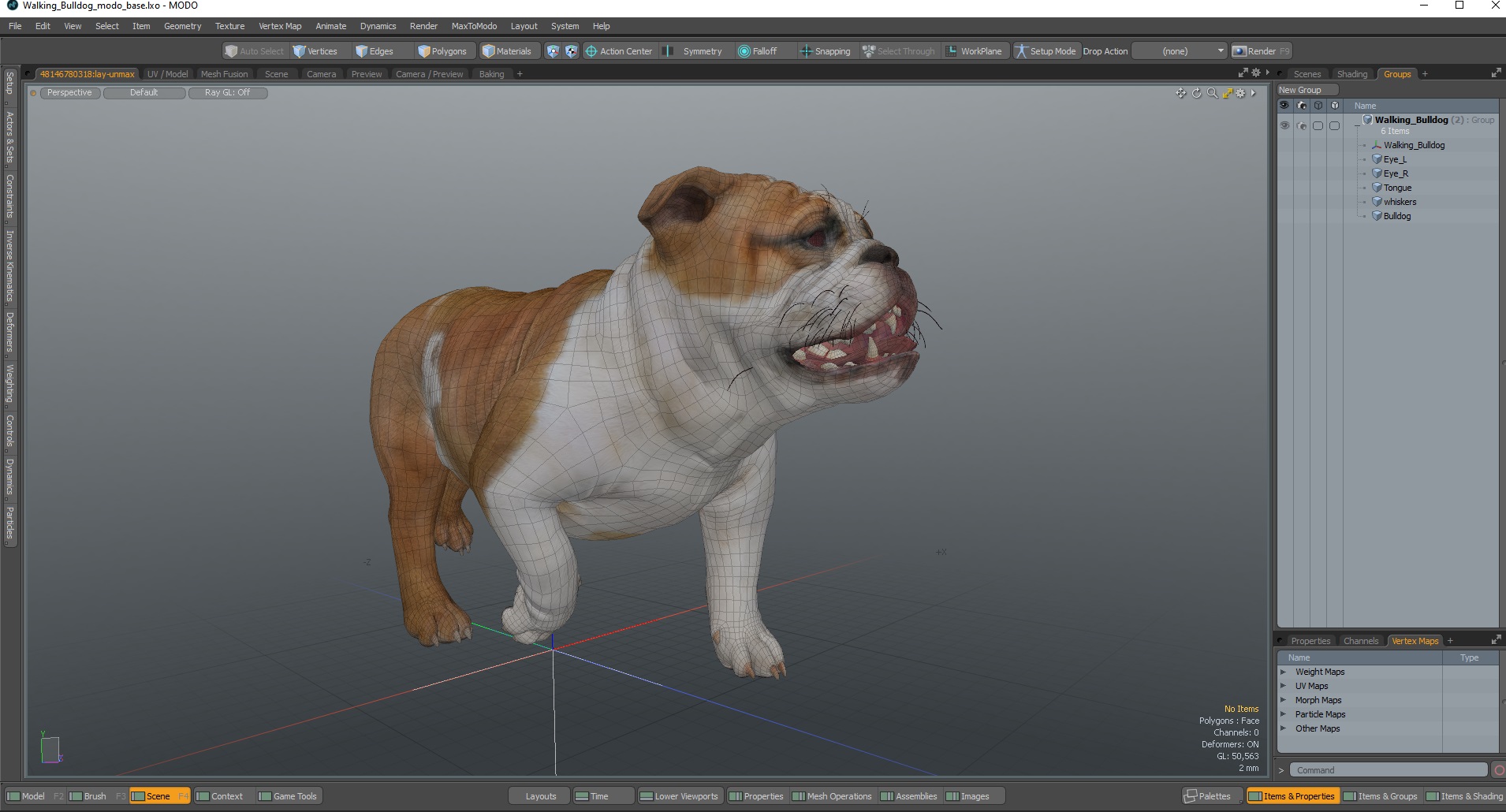
Task: Enable Select Through mode
Action: tap(899, 51)
